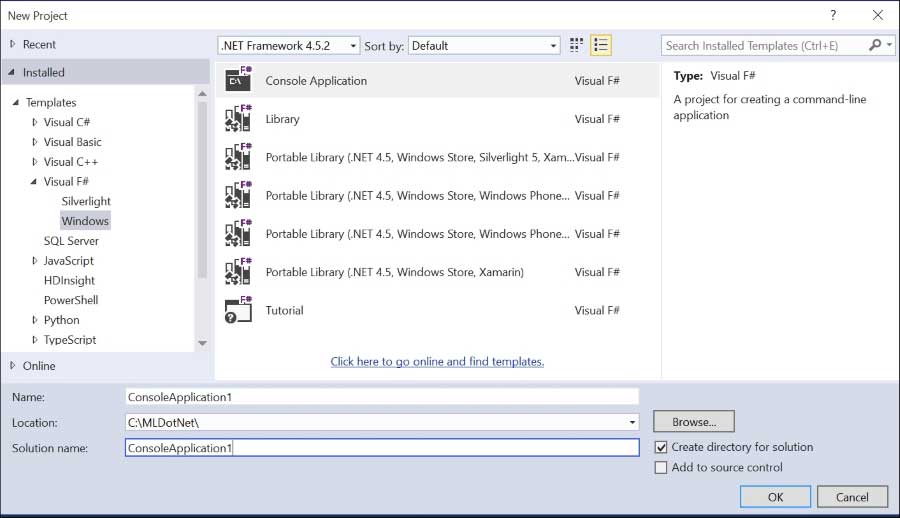The height and width of the screenshot is (518, 900).
Task: Select Windows under Visual F#
Action: click(x=85, y=221)
